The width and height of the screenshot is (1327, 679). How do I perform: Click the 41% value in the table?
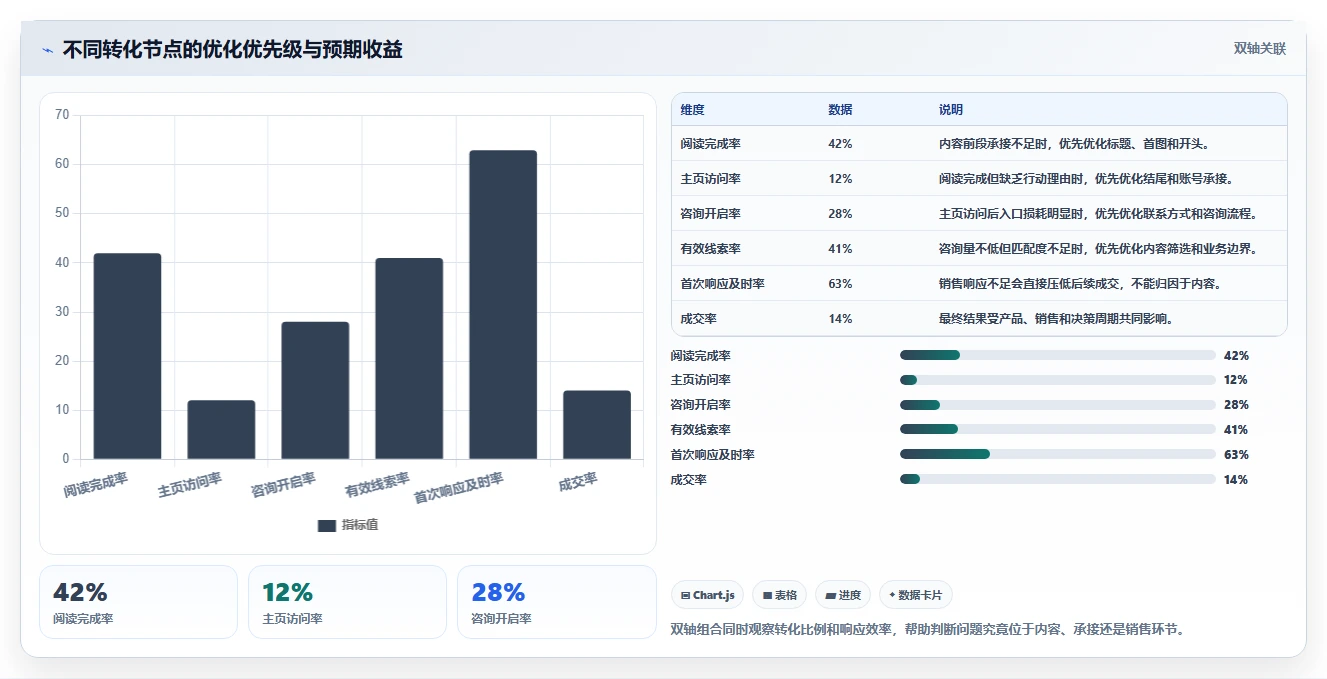pos(840,249)
